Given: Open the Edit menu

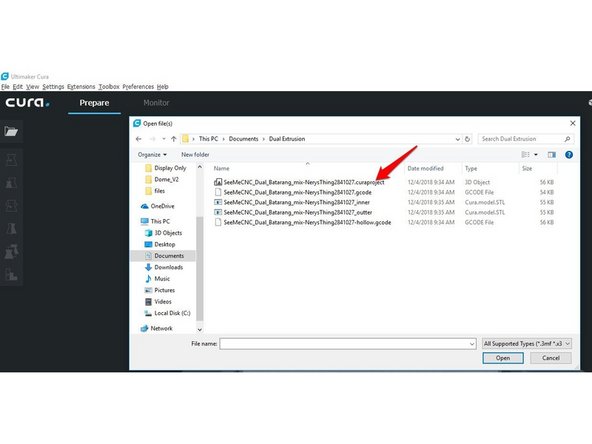Looking at the screenshot, I should pos(18,86).
